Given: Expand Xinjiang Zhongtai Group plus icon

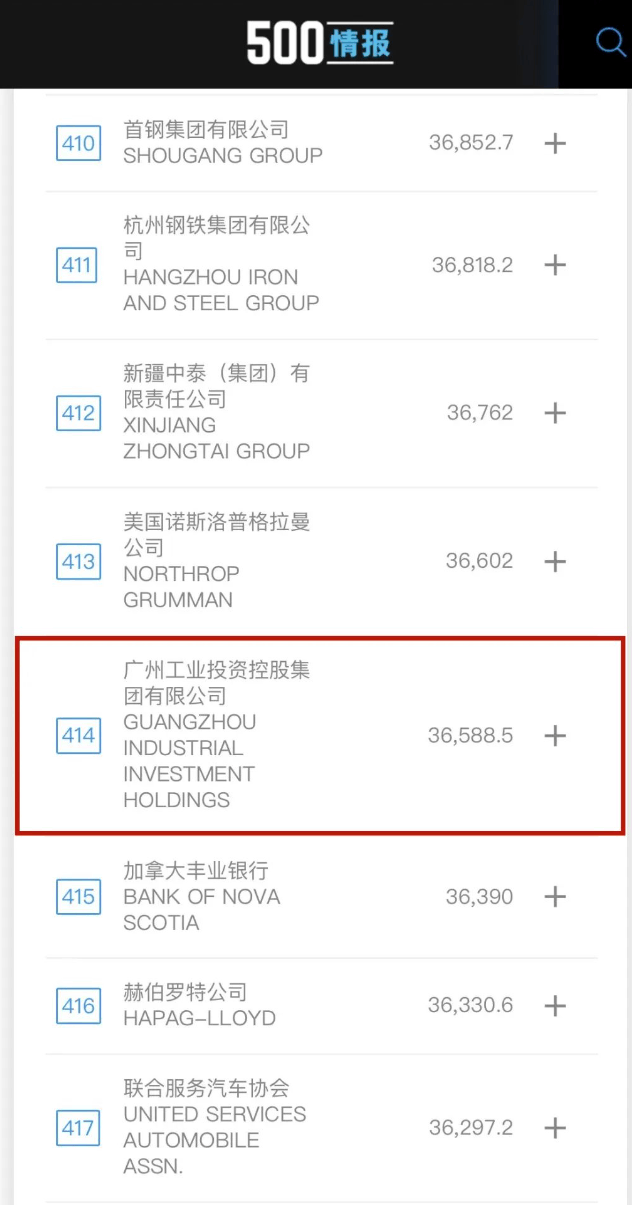Looking at the screenshot, I should point(555,413).
